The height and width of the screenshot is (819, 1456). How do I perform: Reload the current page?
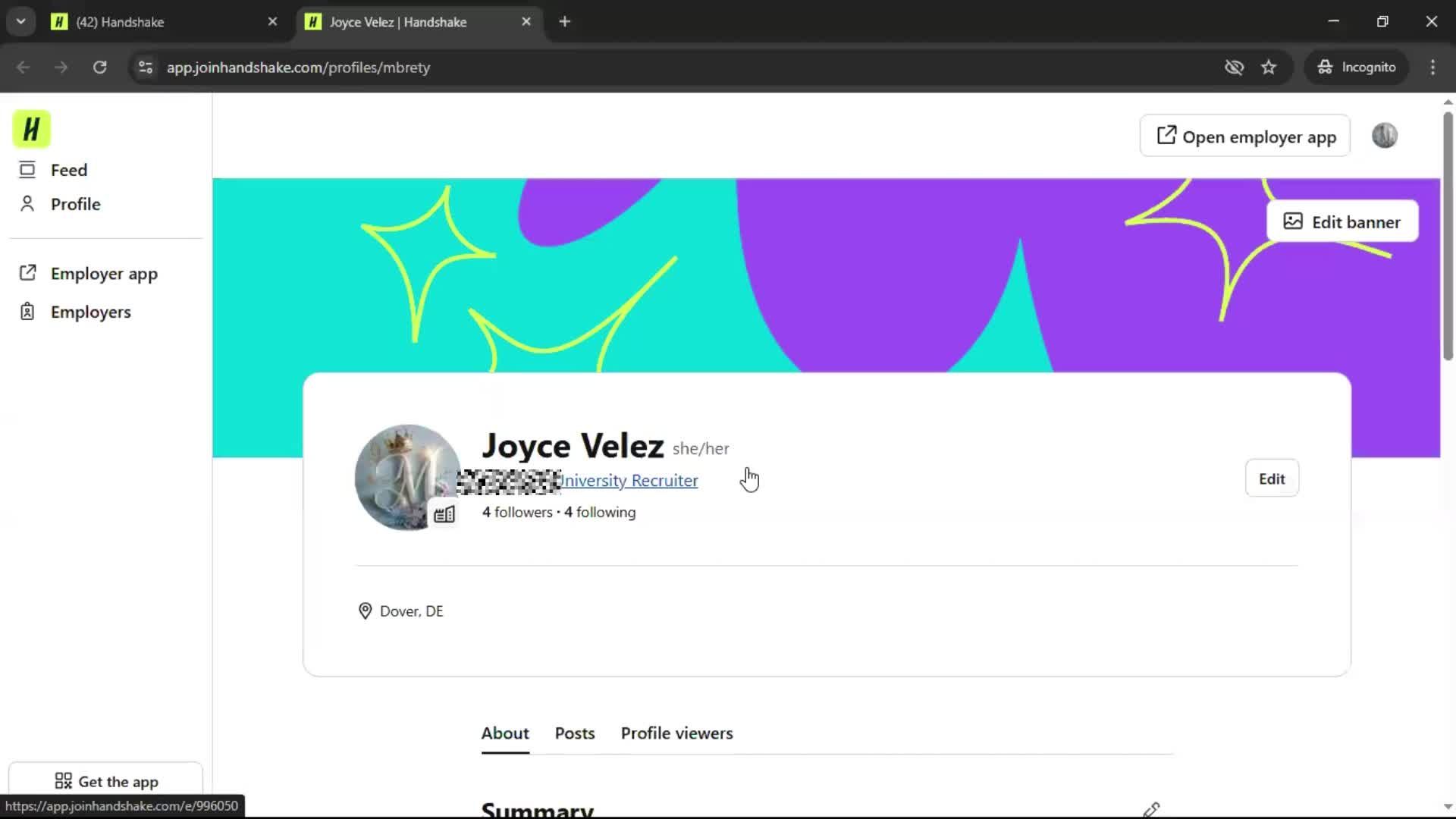(x=99, y=67)
